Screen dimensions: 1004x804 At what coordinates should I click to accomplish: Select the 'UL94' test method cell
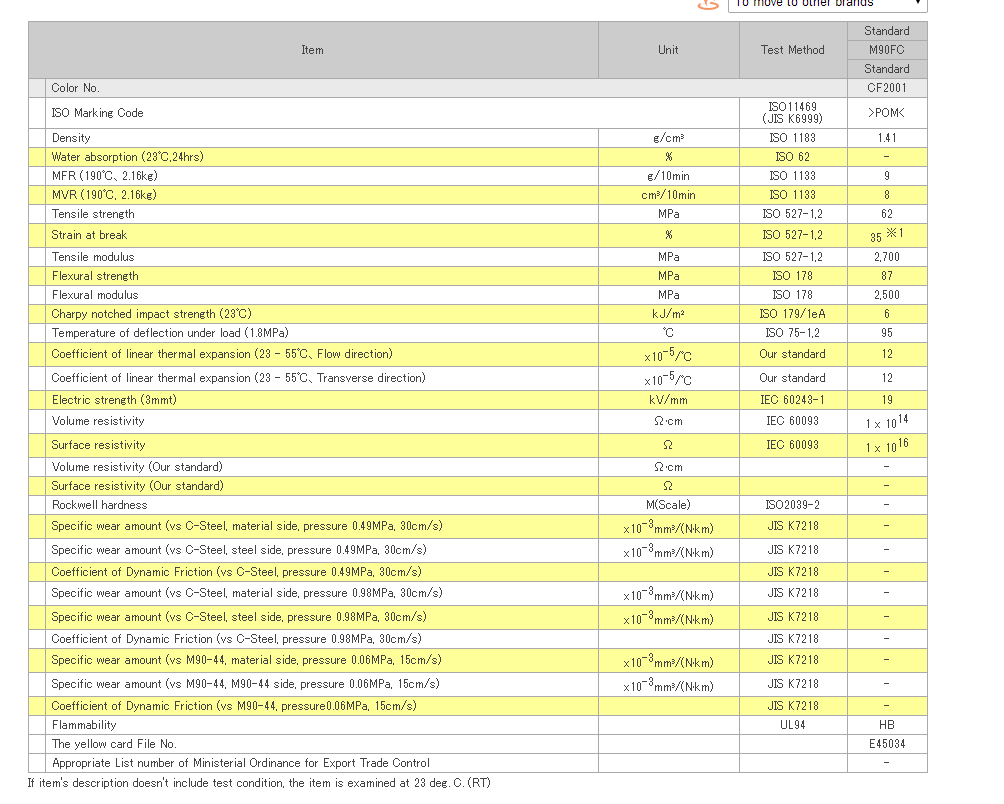[x=793, y=725]
